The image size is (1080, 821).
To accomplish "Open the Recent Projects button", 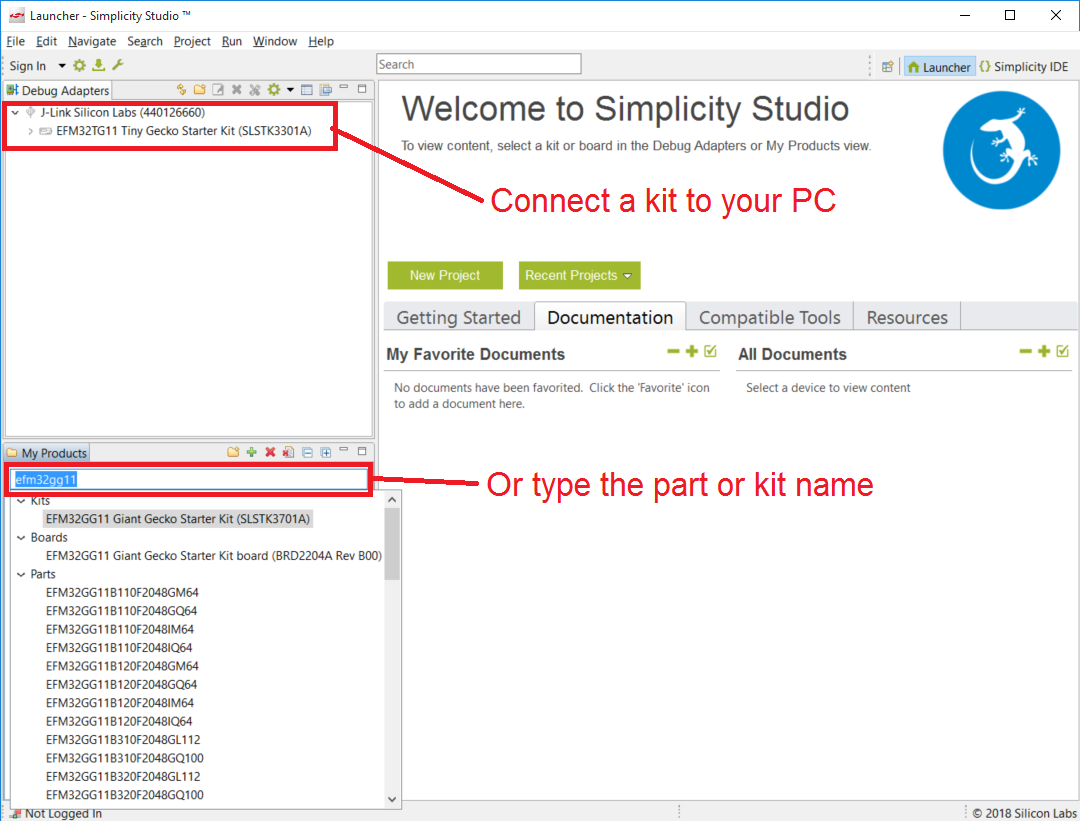I will [x=579, y=275].
